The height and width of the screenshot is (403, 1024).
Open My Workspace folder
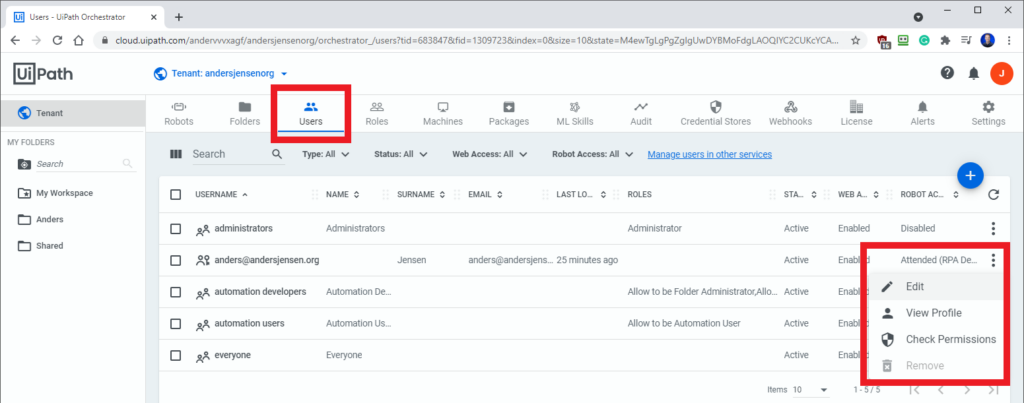[x=64, y=193]
